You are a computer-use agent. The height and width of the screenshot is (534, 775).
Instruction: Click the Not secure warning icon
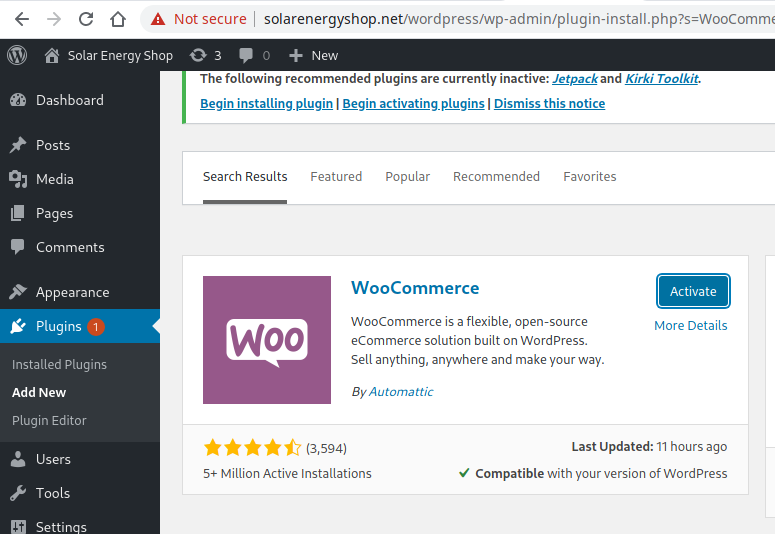click(158, 19)
